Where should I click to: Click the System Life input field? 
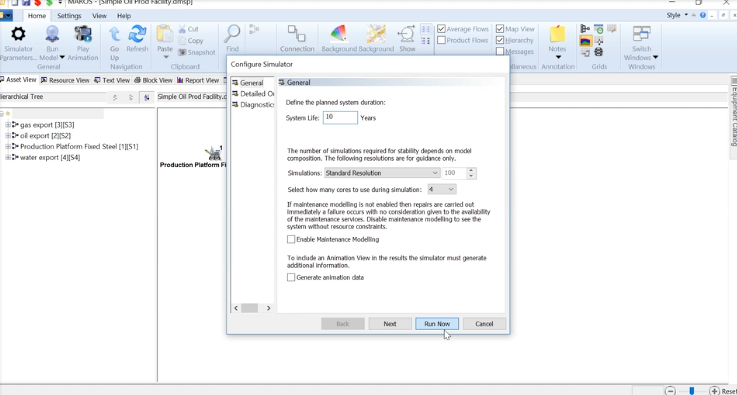(340, 118)
